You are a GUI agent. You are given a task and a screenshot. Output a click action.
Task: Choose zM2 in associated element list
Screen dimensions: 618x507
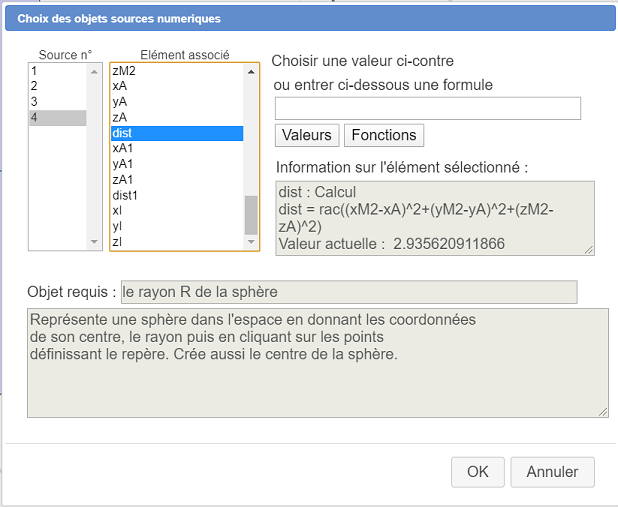click(177, 71)
